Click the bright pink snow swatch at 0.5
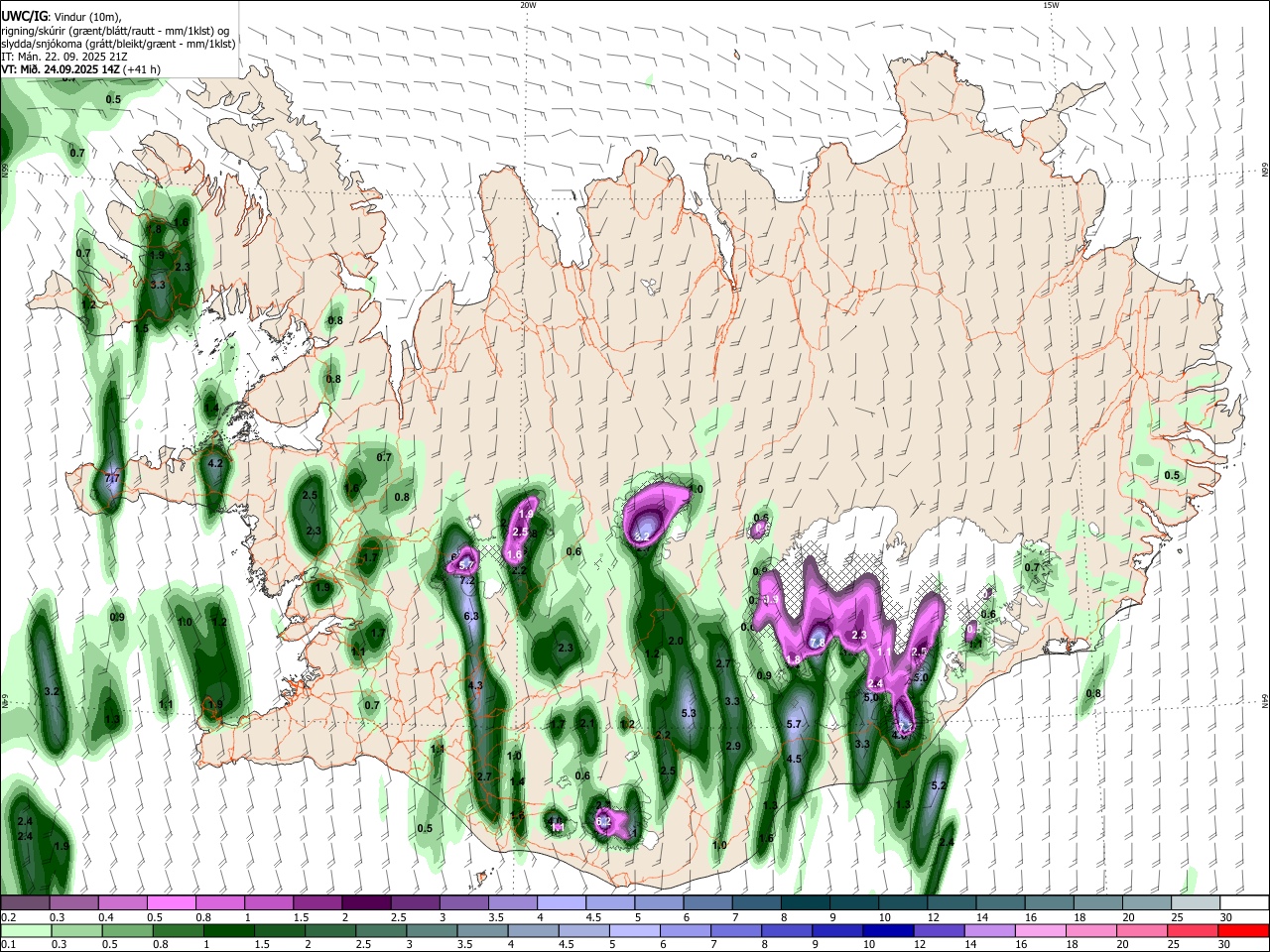The width and height of the screenshot is (1270, 952). pyautogui.click(x=171, y=902)
